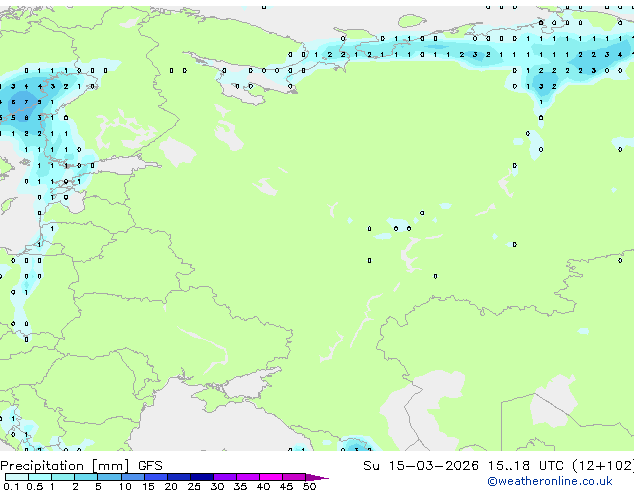Click the 25–30 mm dark blue swatch
The height and width of the screenshot is (490, 634).
[202, 477]
